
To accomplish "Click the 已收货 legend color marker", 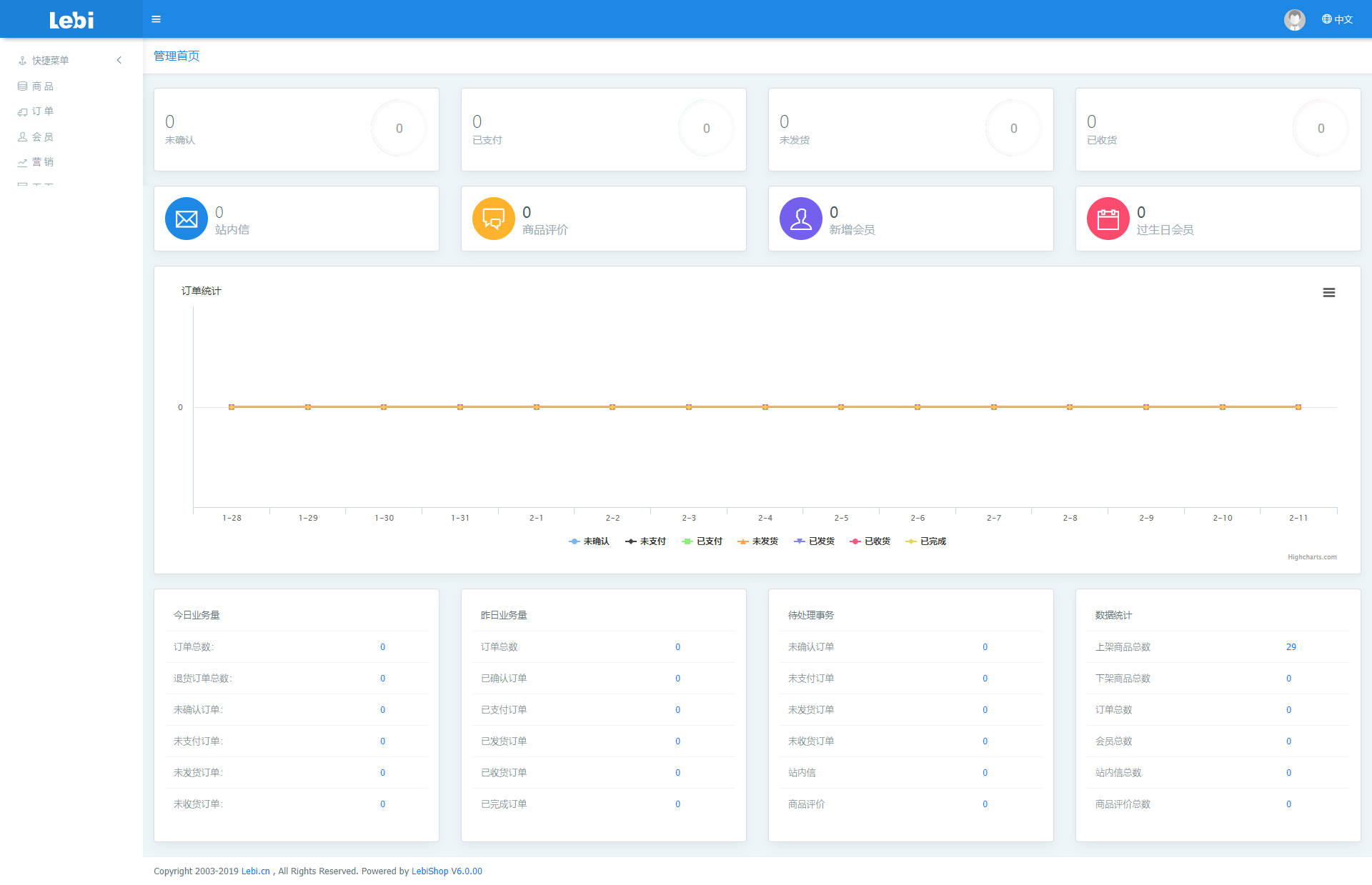I will coord(855,541).
